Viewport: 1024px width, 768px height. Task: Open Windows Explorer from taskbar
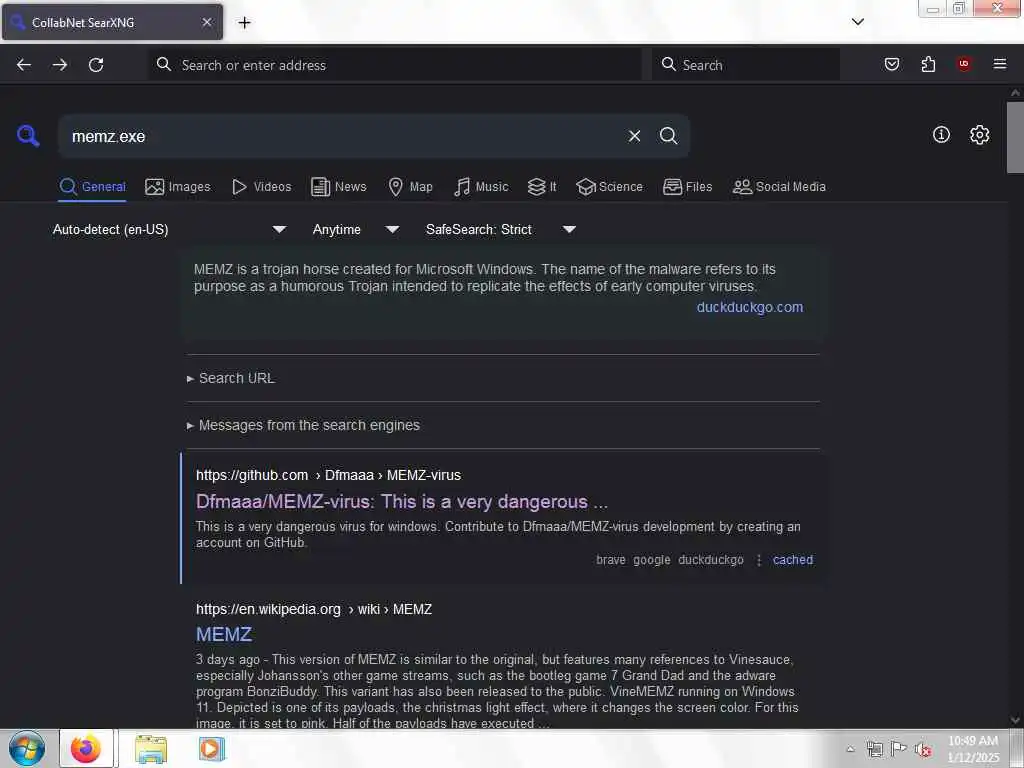tap(151, 748)
